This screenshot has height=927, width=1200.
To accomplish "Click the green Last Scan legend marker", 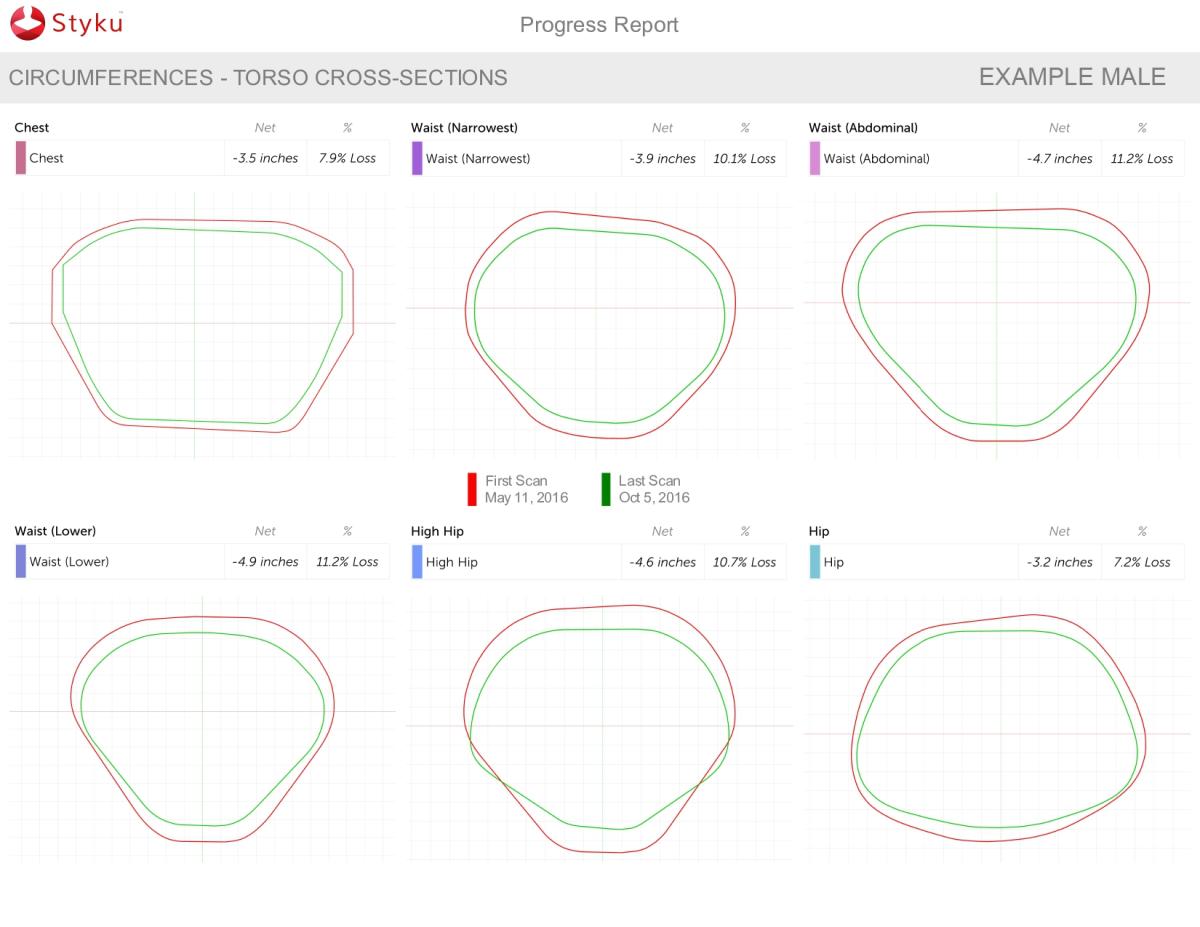I will 605,489.
